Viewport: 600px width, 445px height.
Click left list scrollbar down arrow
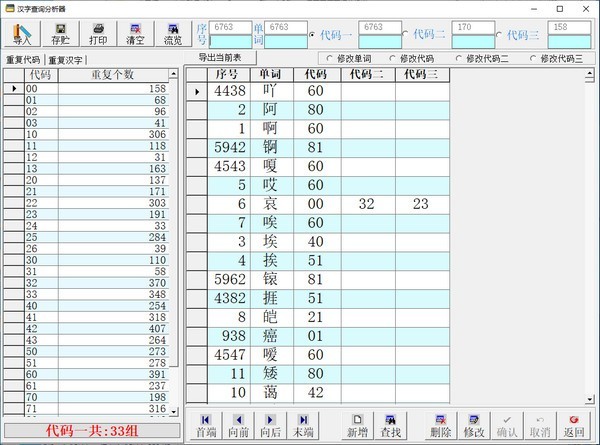(174, 412)
